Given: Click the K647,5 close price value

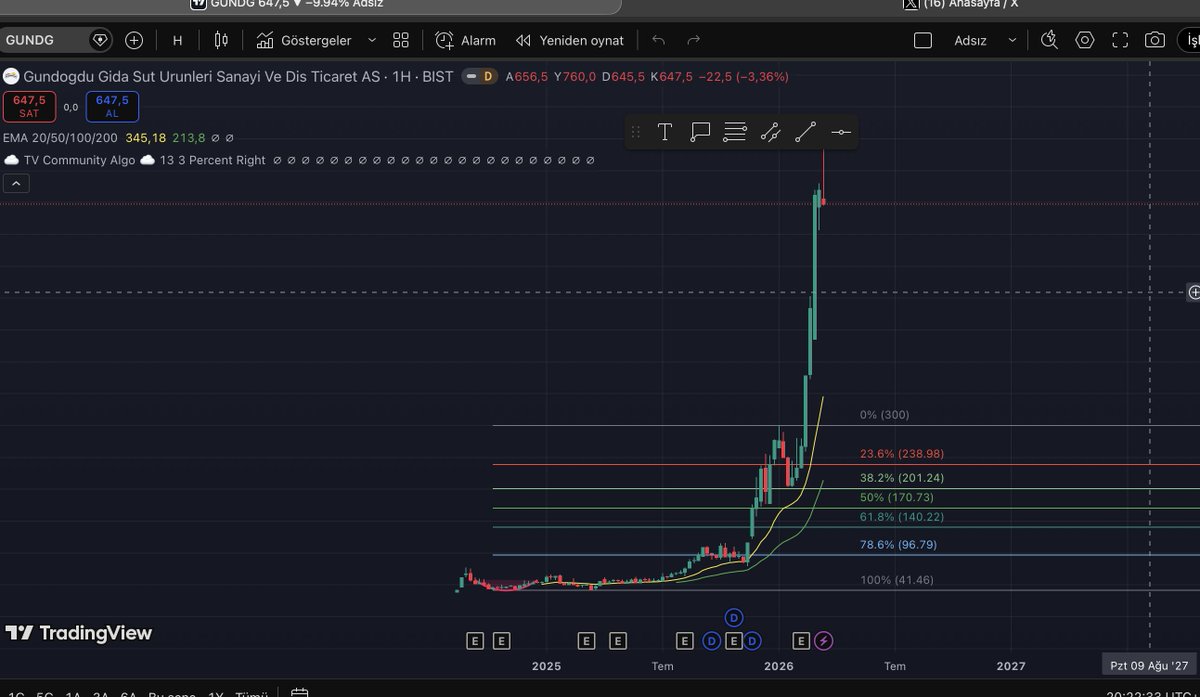Looking at the screenshot, I should click(671, 76).
